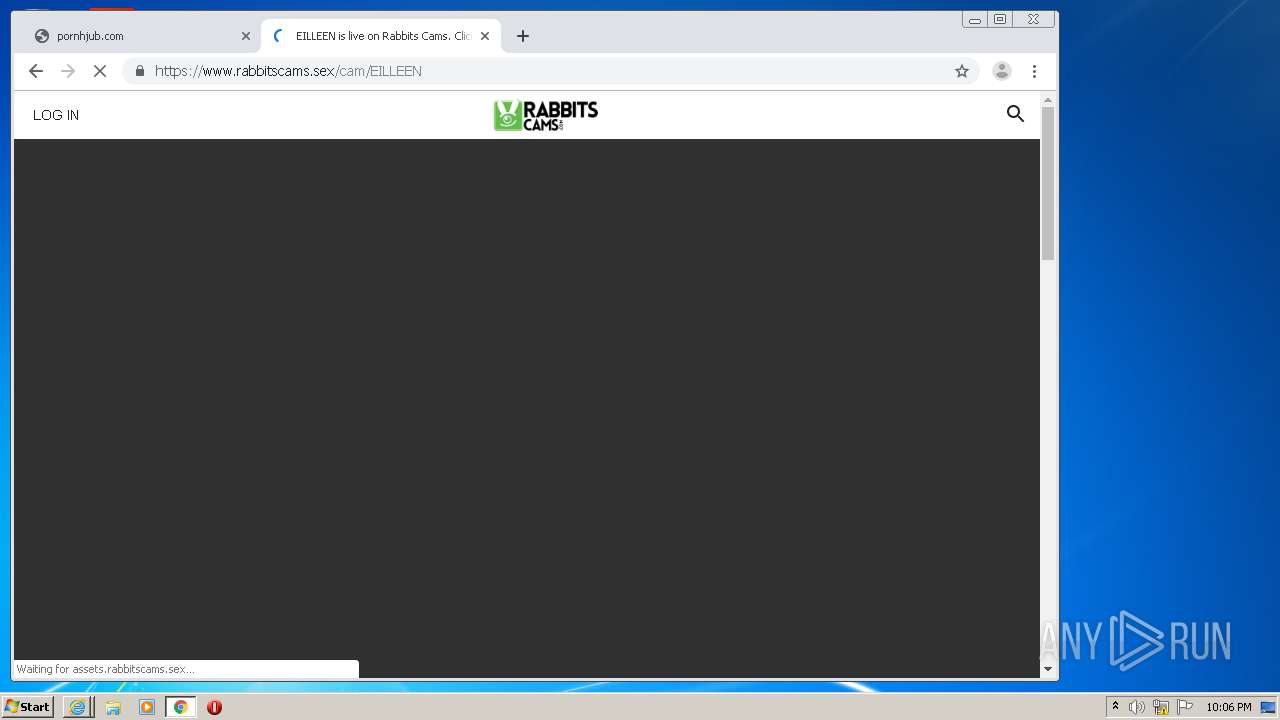Click the page vertical scrollbar thumb

pos(1048,183)
